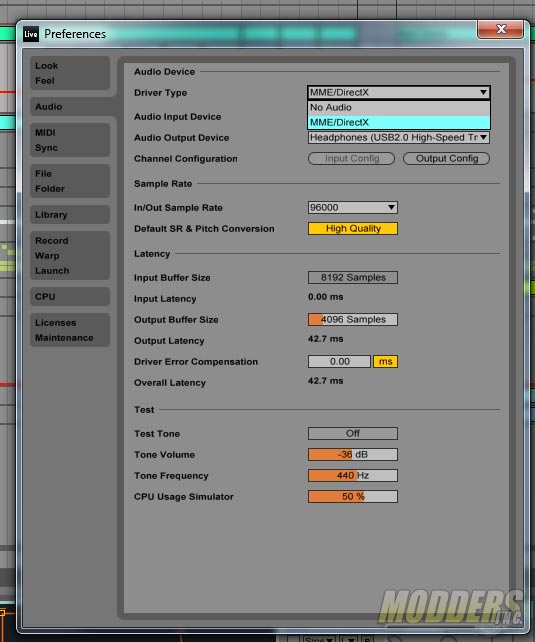Choose MME/DirectX from driver list

pos(399,122)
